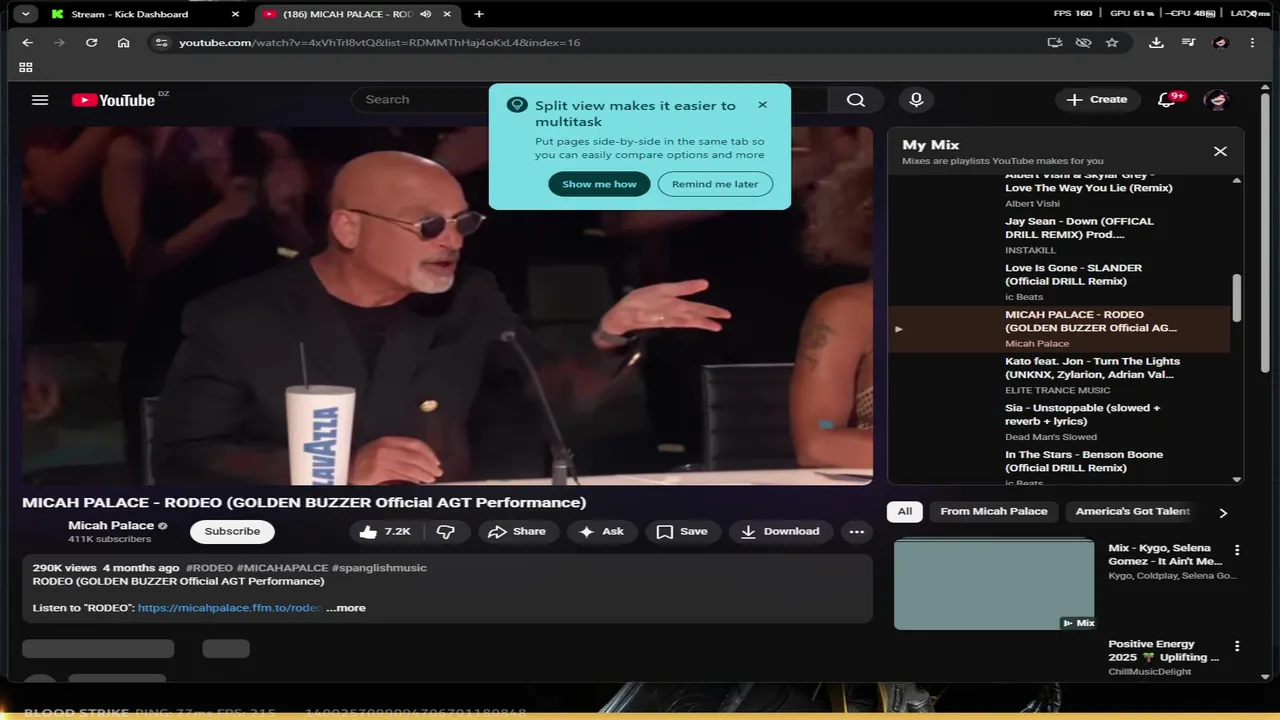This screenshot has height=720, width=1280.
Task: Like the video with thumbs up
Action: [385, 532]
